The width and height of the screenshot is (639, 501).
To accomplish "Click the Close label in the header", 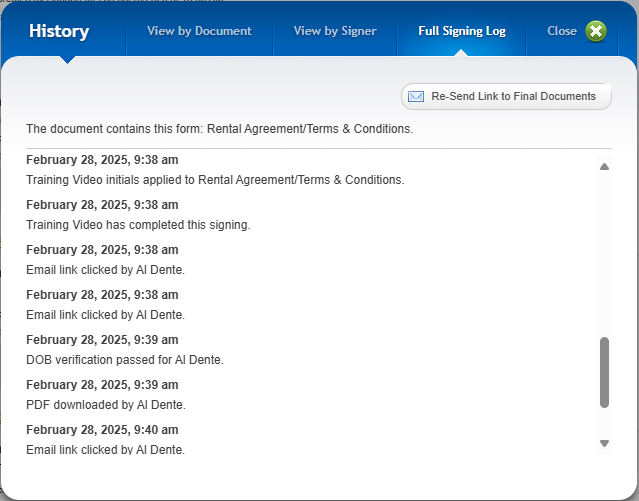I will (562, 31).
